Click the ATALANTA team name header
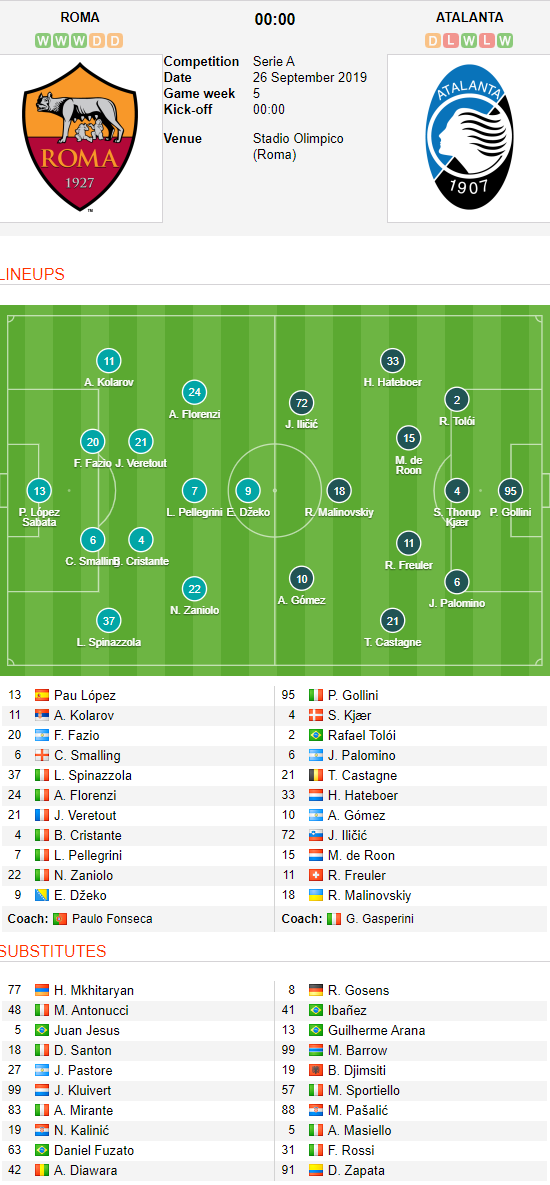 [x=469, y=17]
